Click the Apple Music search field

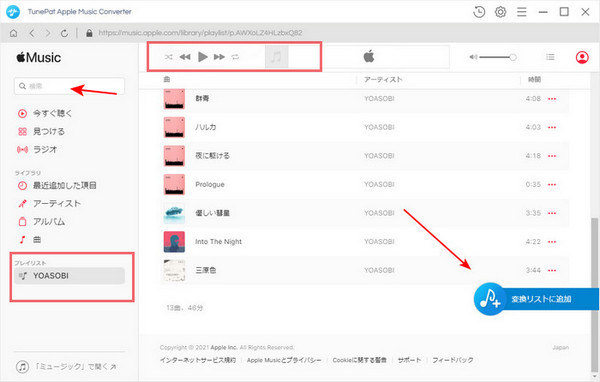click(x=69, y=86)
